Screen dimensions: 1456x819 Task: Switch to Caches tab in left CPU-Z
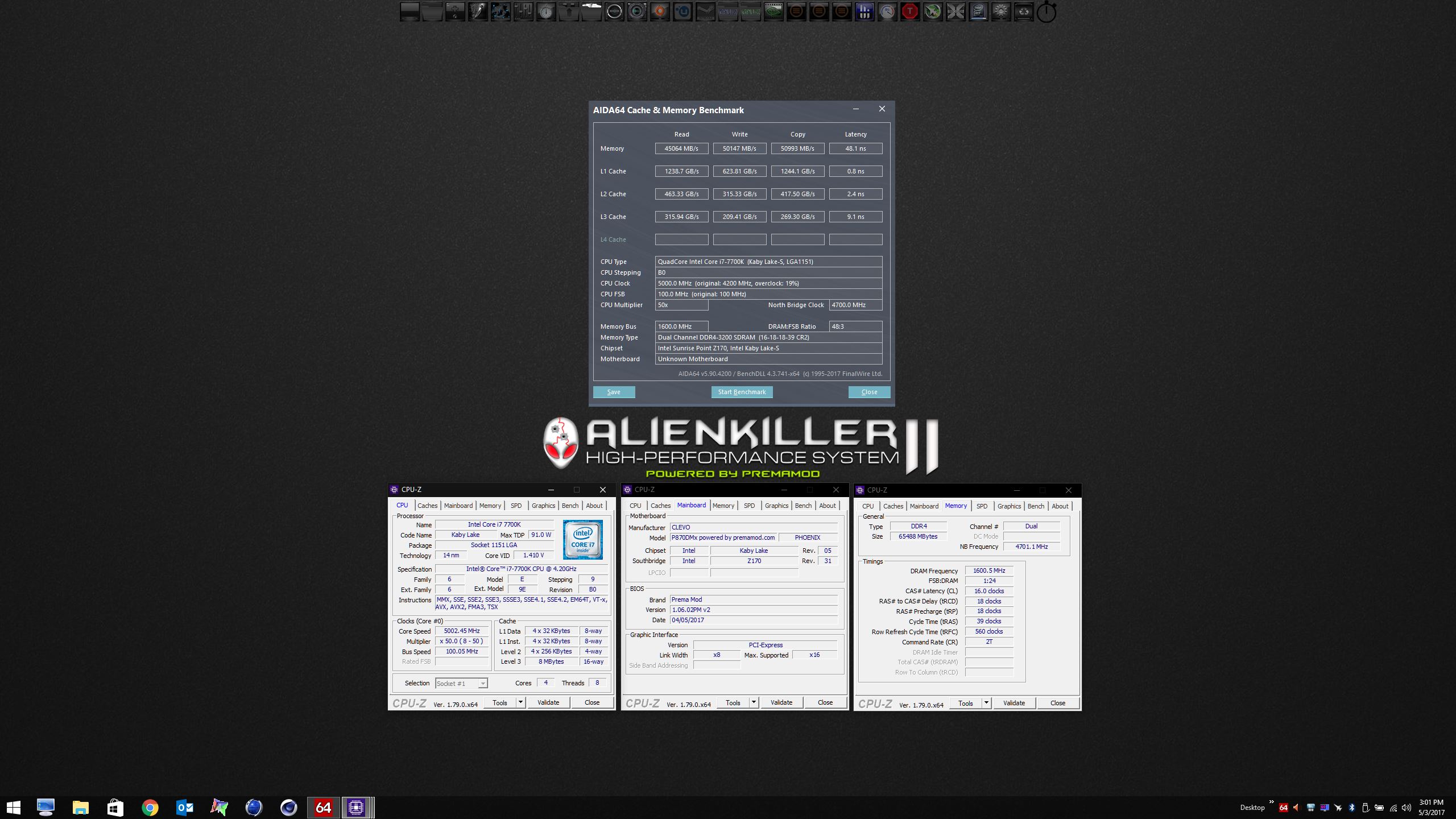point(427,506)
